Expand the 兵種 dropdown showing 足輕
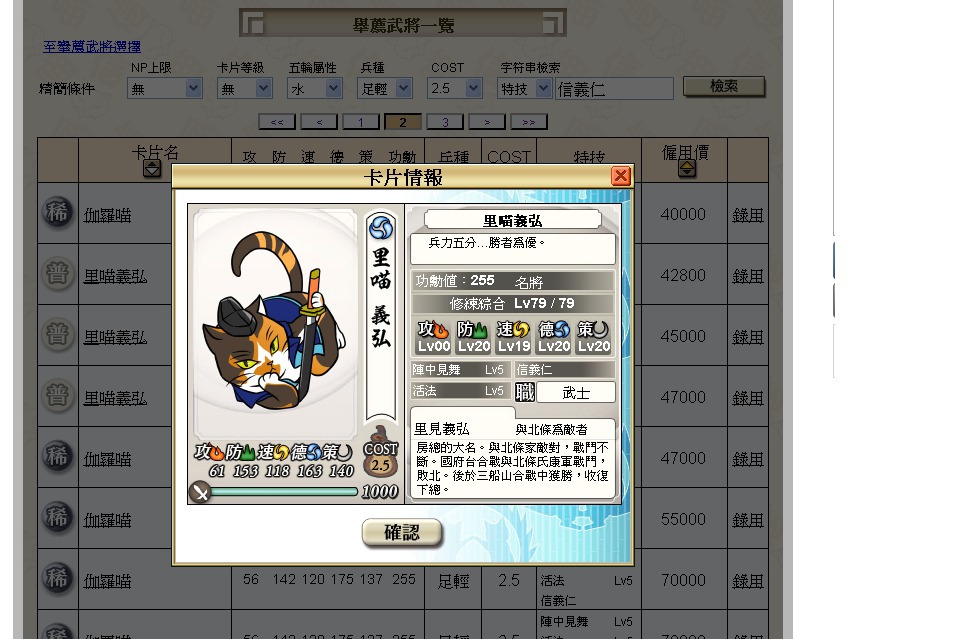Screen dimensions: 960x639 (384, 88)
